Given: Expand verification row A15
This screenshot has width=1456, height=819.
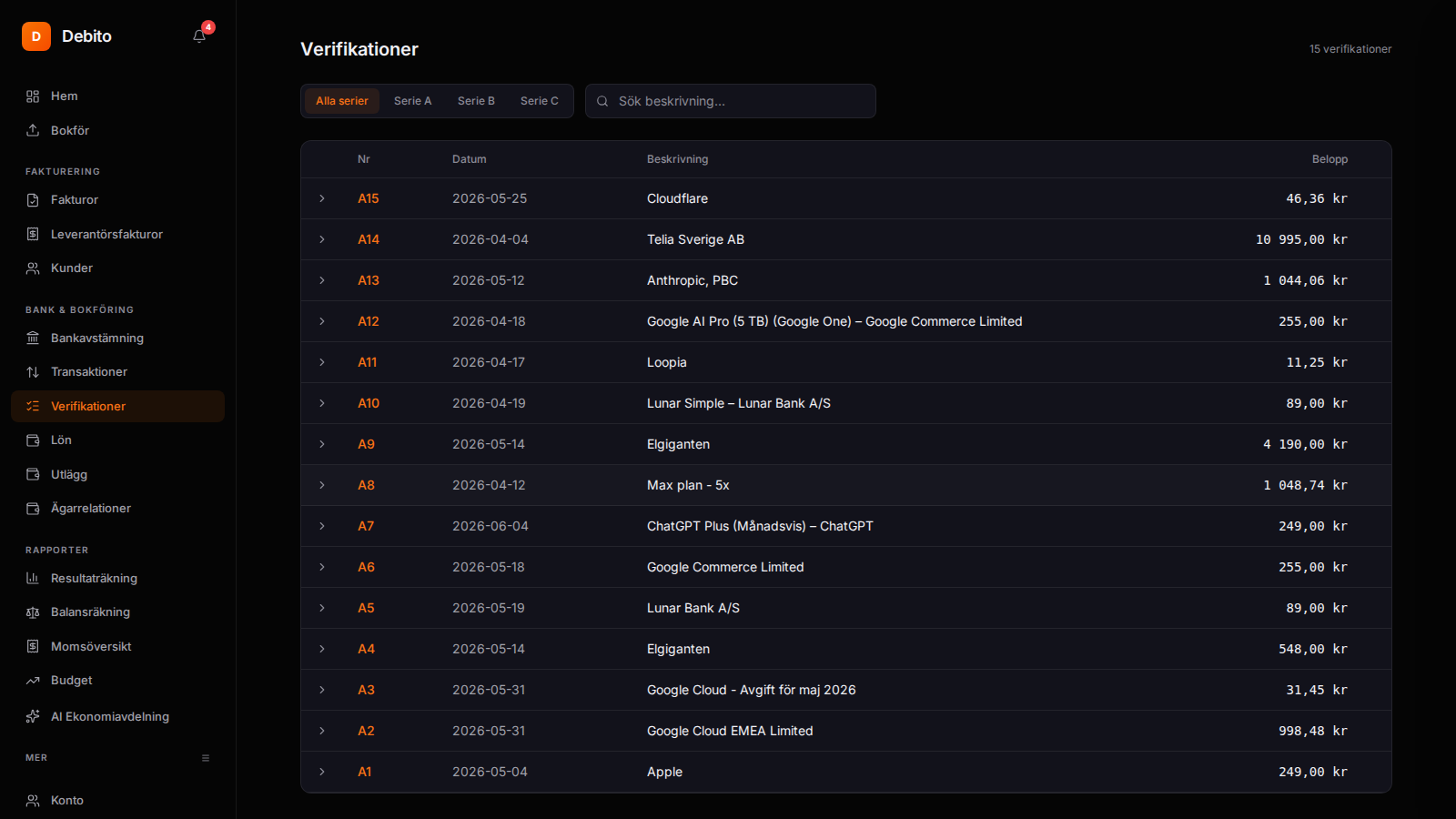Looking at the screenshot, I should coord(322,198).
